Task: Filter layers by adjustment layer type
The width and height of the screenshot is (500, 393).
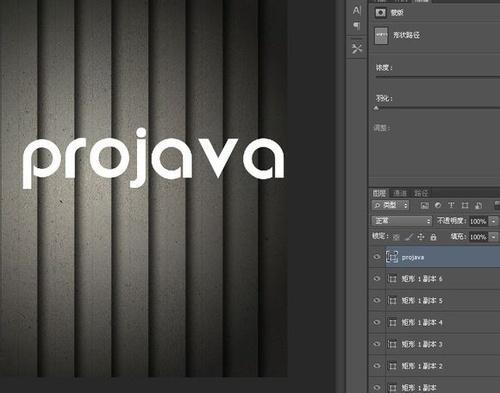Action: (x=438, y=205)
